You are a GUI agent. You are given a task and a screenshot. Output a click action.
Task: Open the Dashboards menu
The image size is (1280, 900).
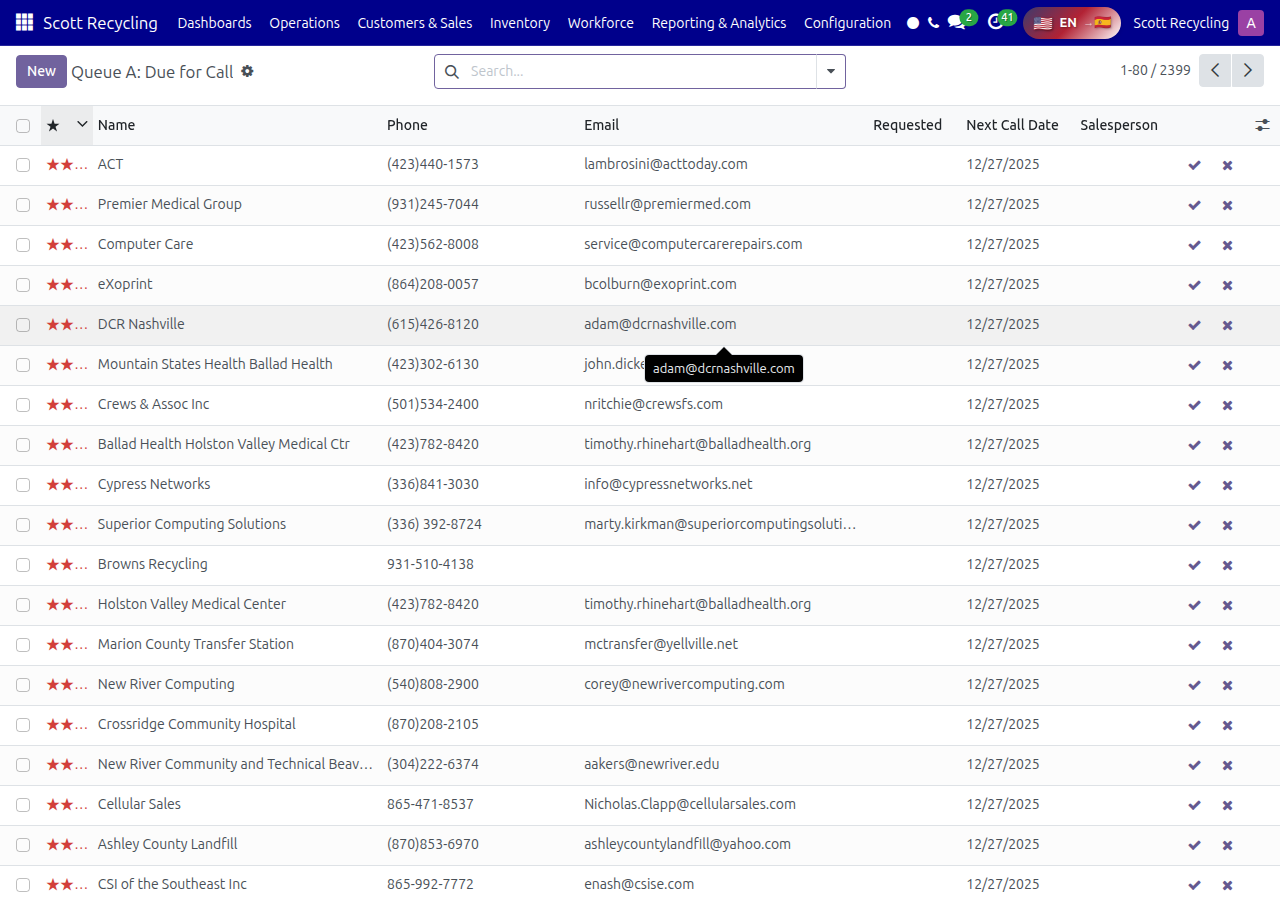click(x=214, y=23)
